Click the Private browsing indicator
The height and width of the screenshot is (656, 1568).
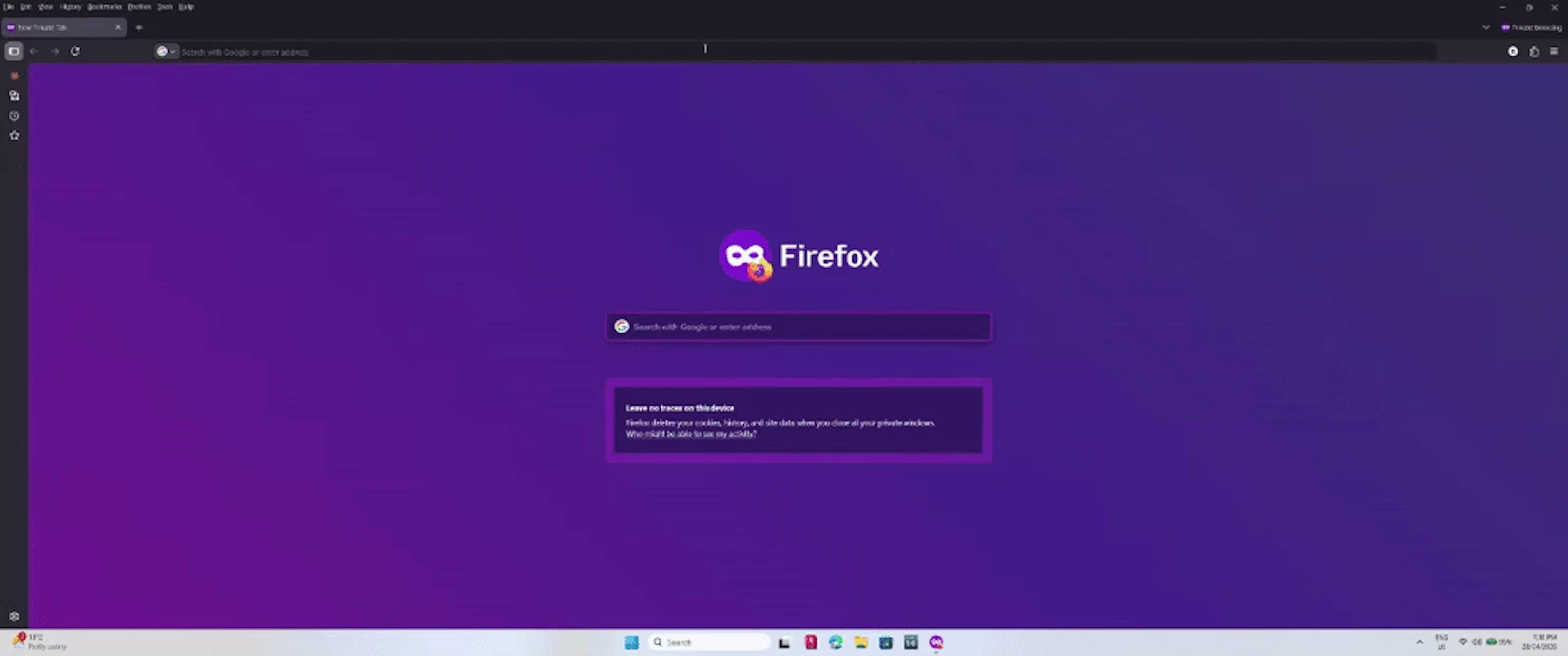pos(1532,27)
